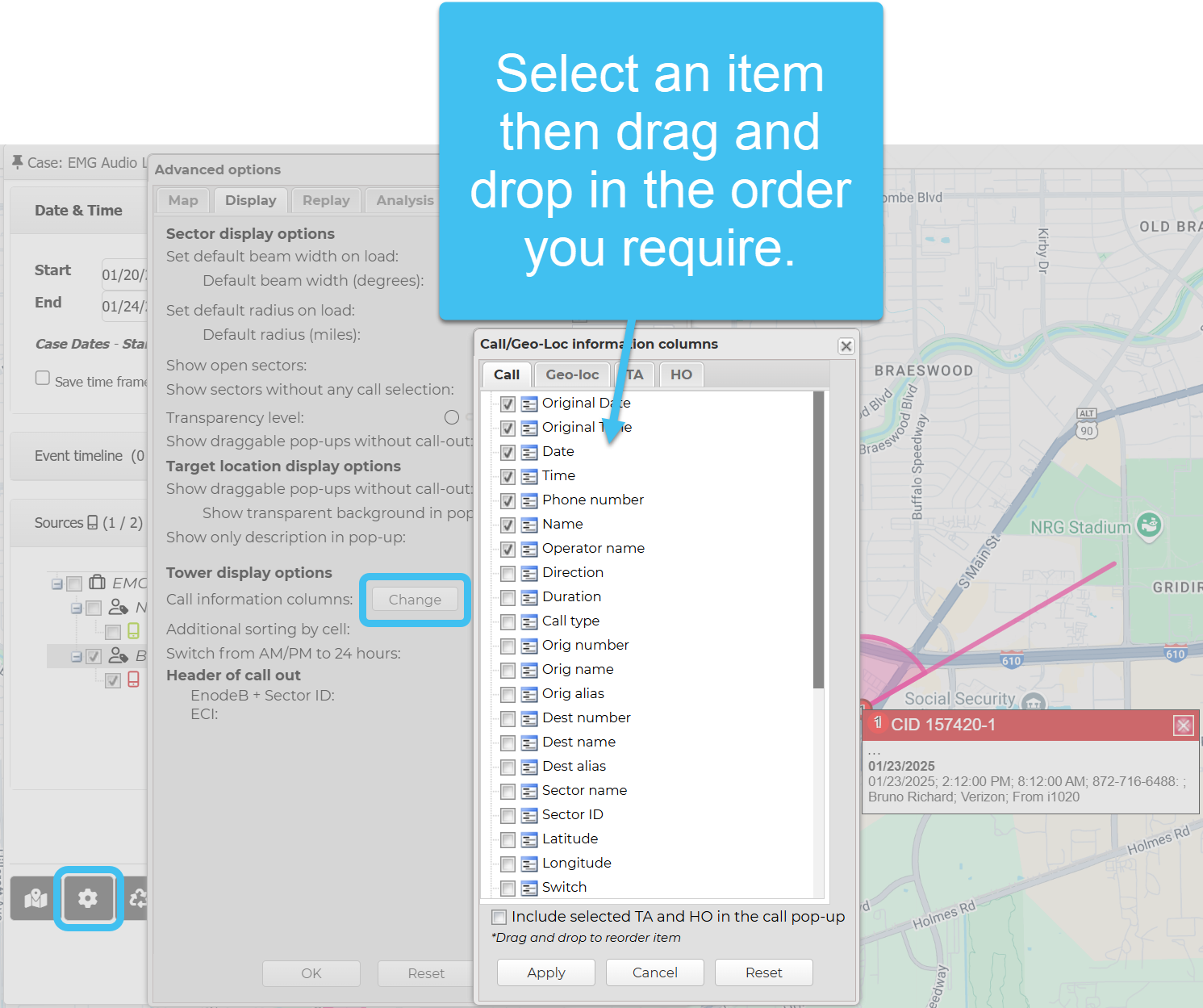Image resolution: width=1203 pixels, height=1008 pixels.
Task: Click the pin icon next to Case title
Action: coord(17,162)
